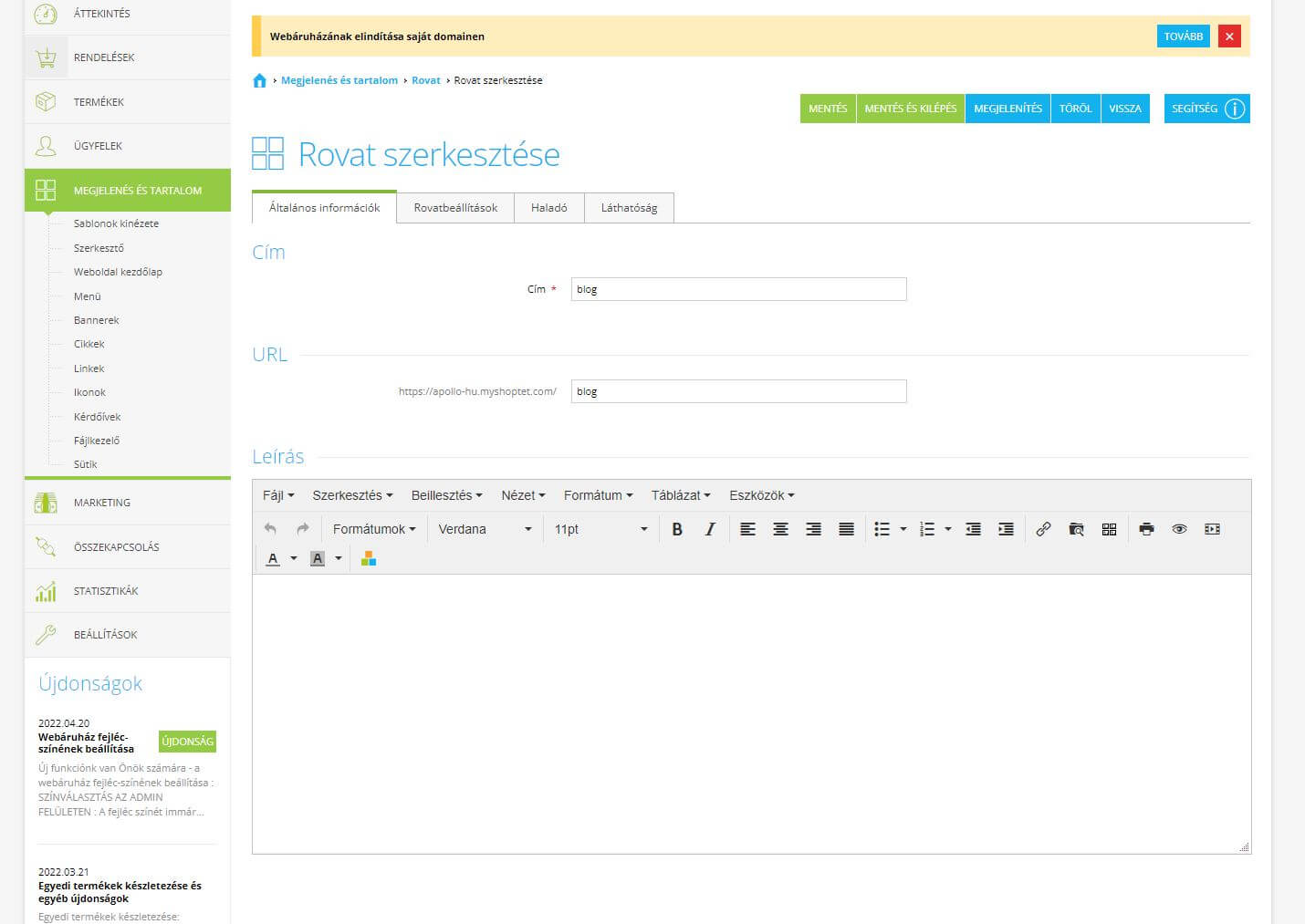Click the print icon in editor toolbar

pyautogui.click(x=1146, y=529)
